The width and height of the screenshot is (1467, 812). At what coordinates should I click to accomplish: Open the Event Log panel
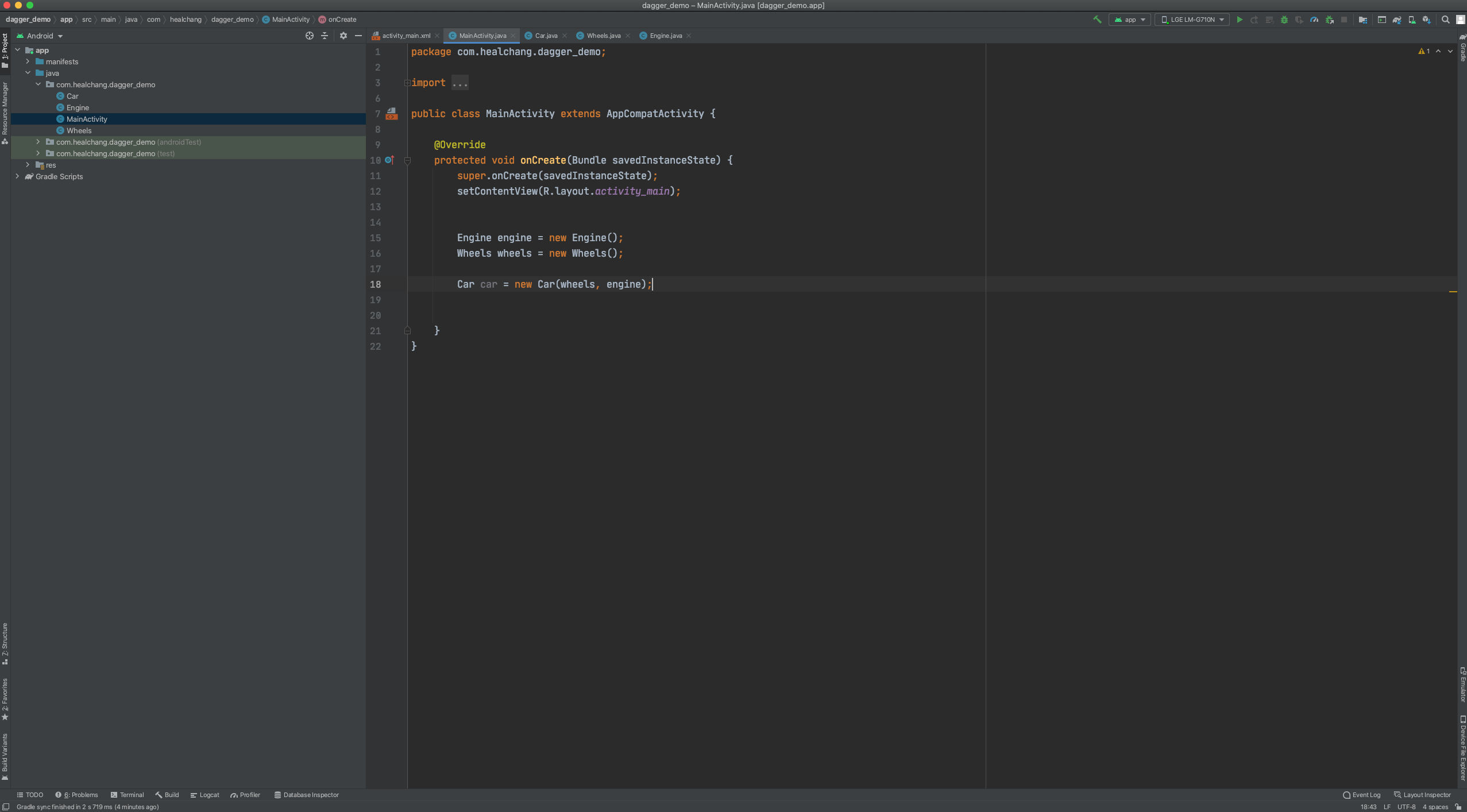tap(1361, 795)
